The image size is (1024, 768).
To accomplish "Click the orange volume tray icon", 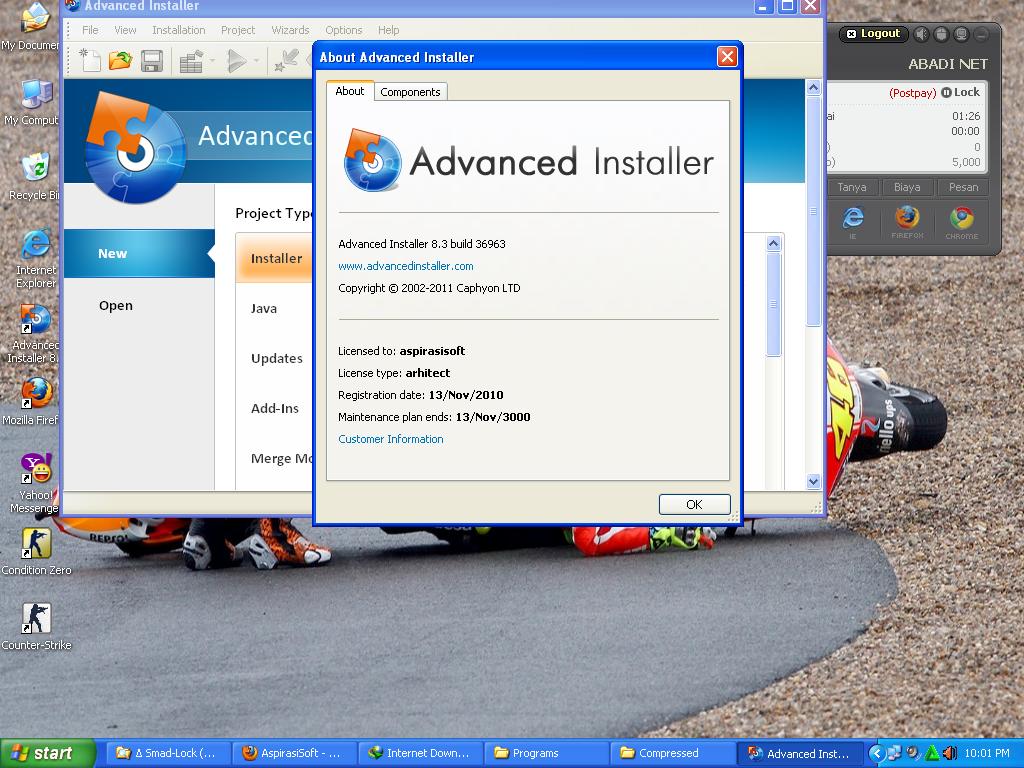I will (950, 753).
